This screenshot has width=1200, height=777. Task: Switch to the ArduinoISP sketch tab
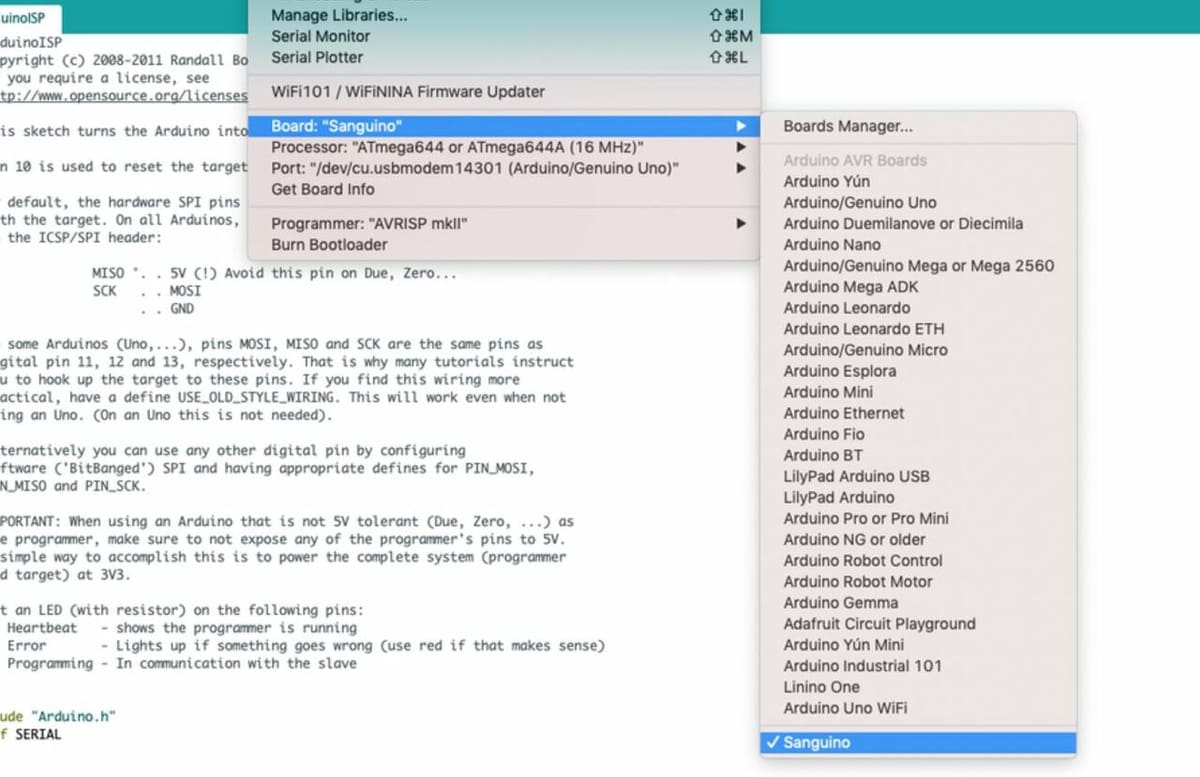(x=28, y=17)
